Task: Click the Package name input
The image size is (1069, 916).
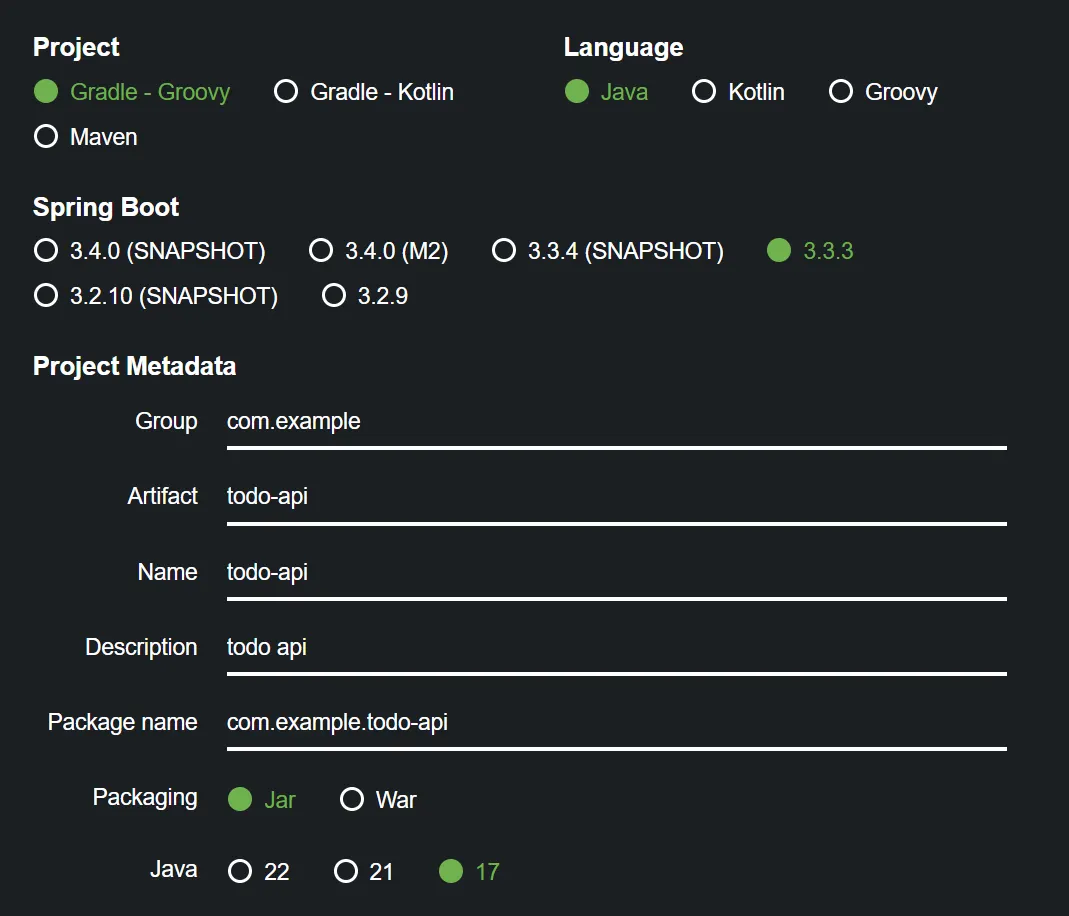Action: point(616,722)
